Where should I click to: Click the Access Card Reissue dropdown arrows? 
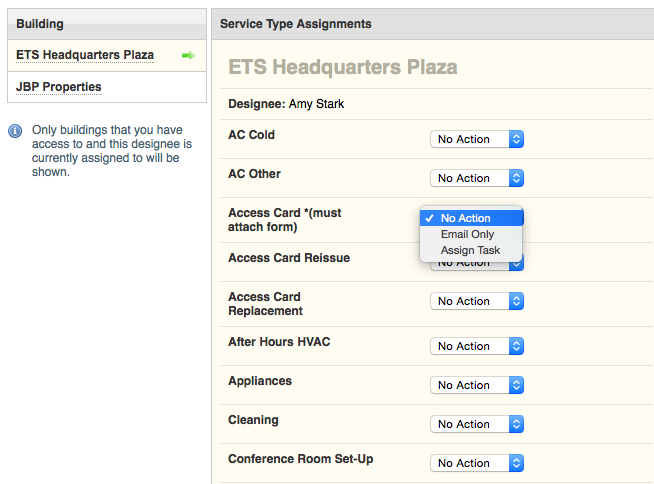click(x=516, y=263)
